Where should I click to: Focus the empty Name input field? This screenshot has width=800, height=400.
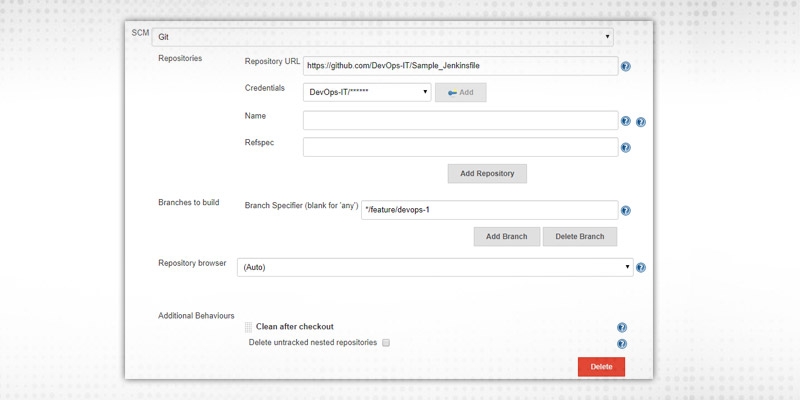point(461,120)
